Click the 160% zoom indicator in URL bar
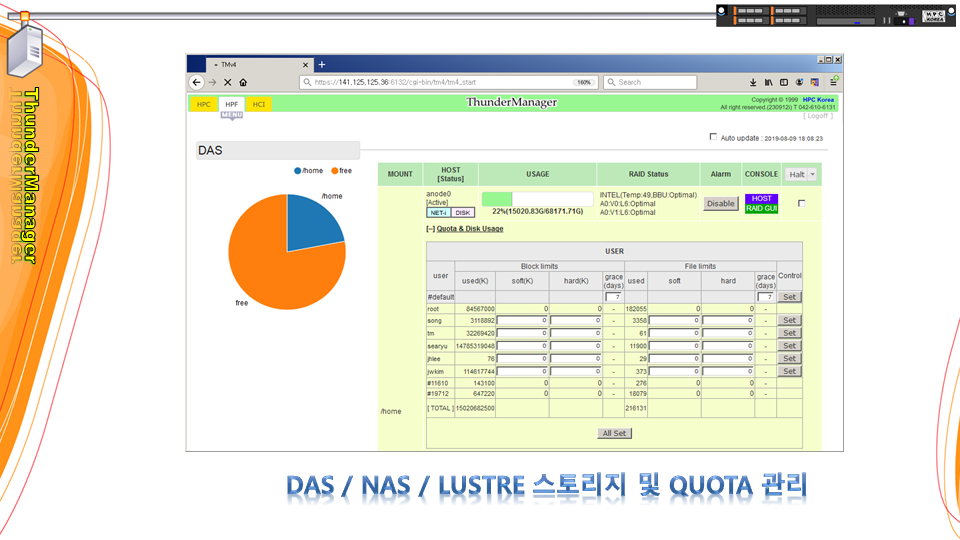This screenshot has width=960, height=540. point(584,82)
